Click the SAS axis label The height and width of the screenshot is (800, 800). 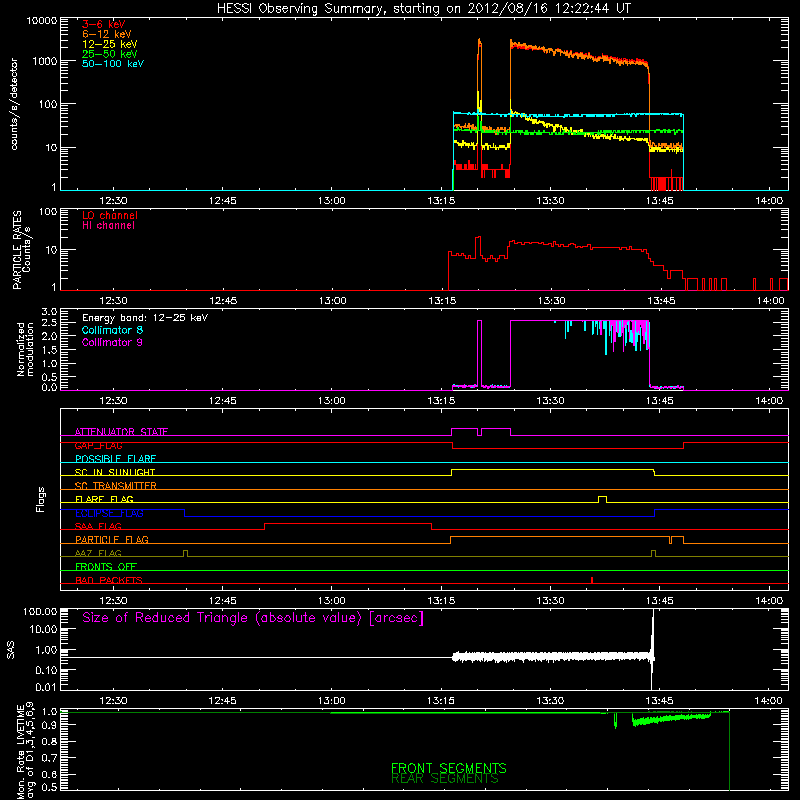11,650
